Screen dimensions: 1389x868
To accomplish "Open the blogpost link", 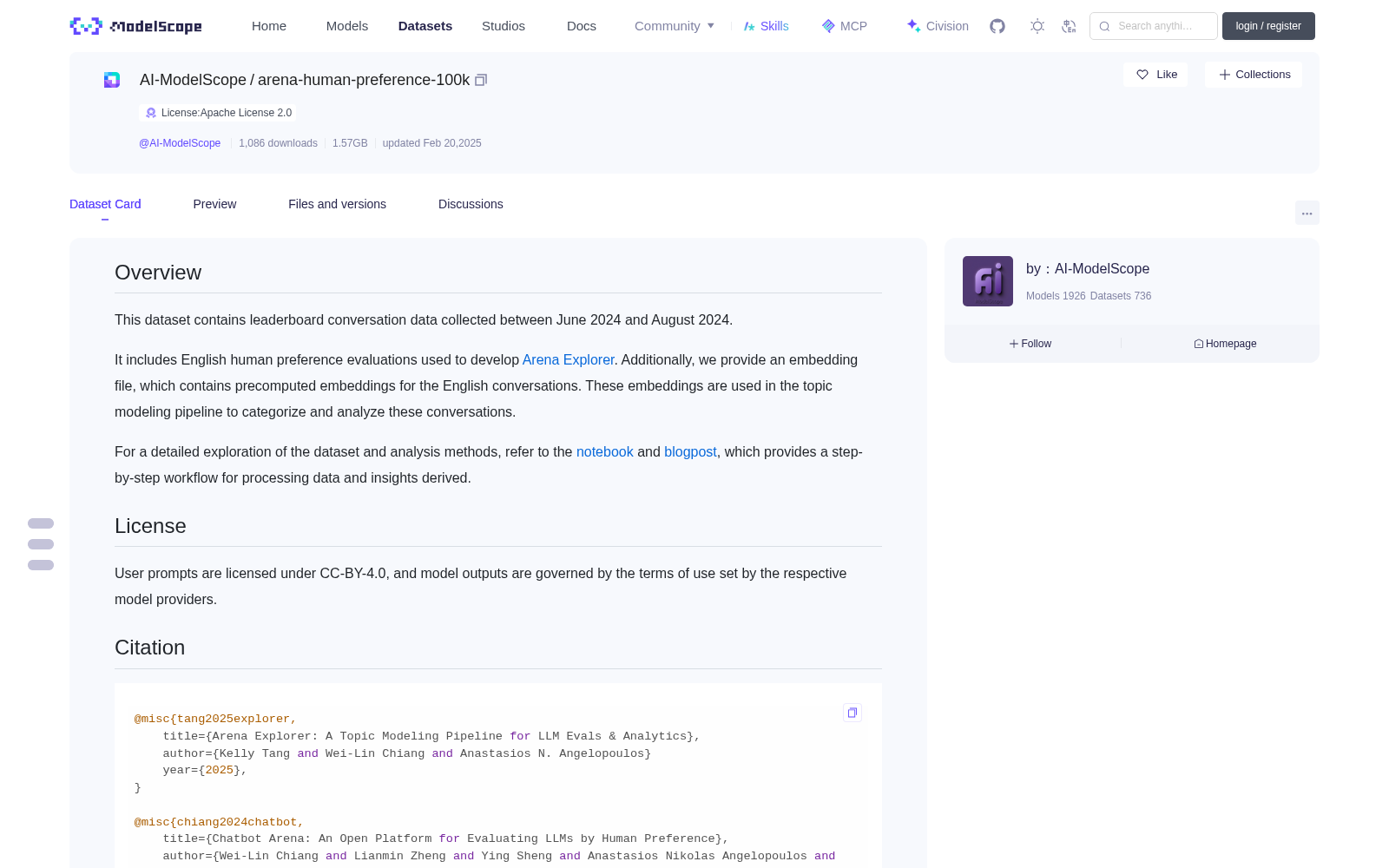I will coord(690,451).
